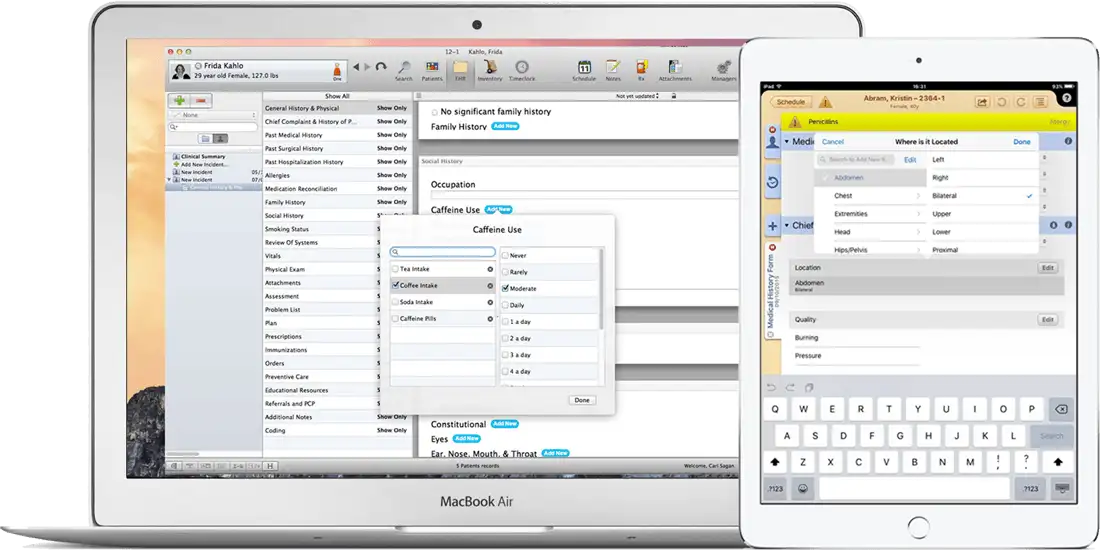Image resolution: width=1100 pixels, height=550 pixels.
Task: Tap Cancel in the iPad location popover
Action: coord(833,142)
